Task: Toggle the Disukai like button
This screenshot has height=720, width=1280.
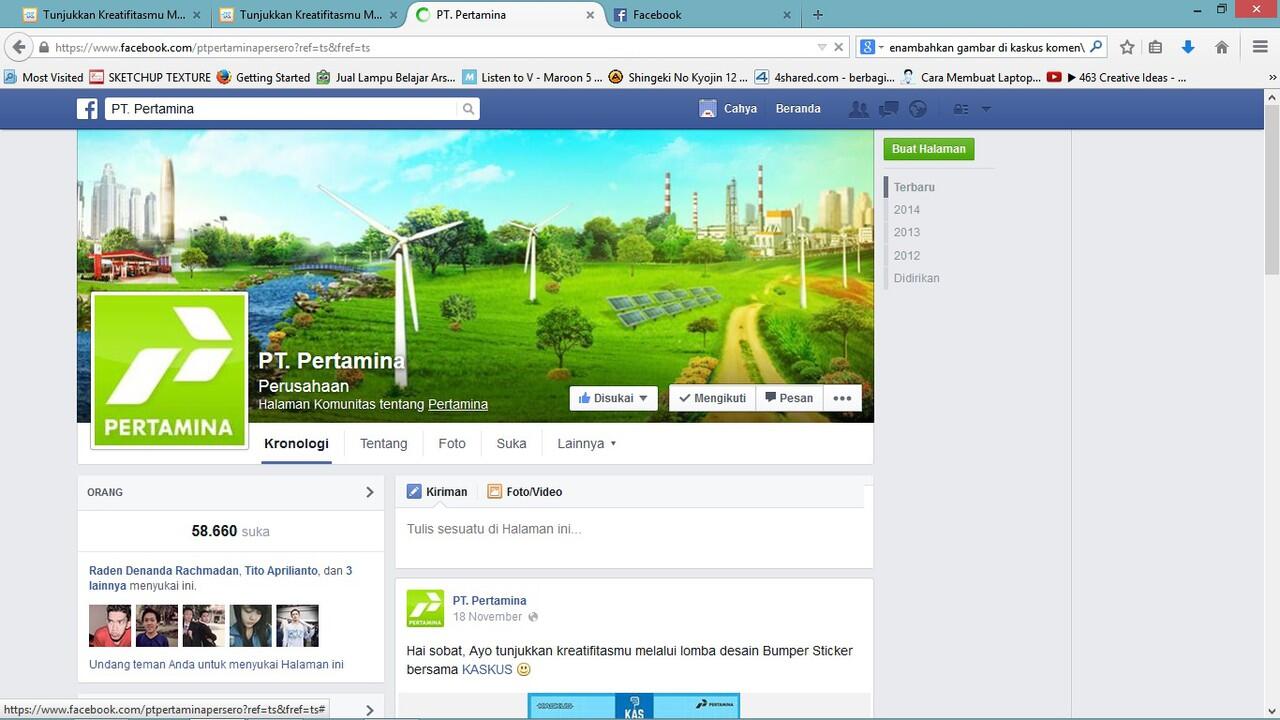Action: click(614, 398)
